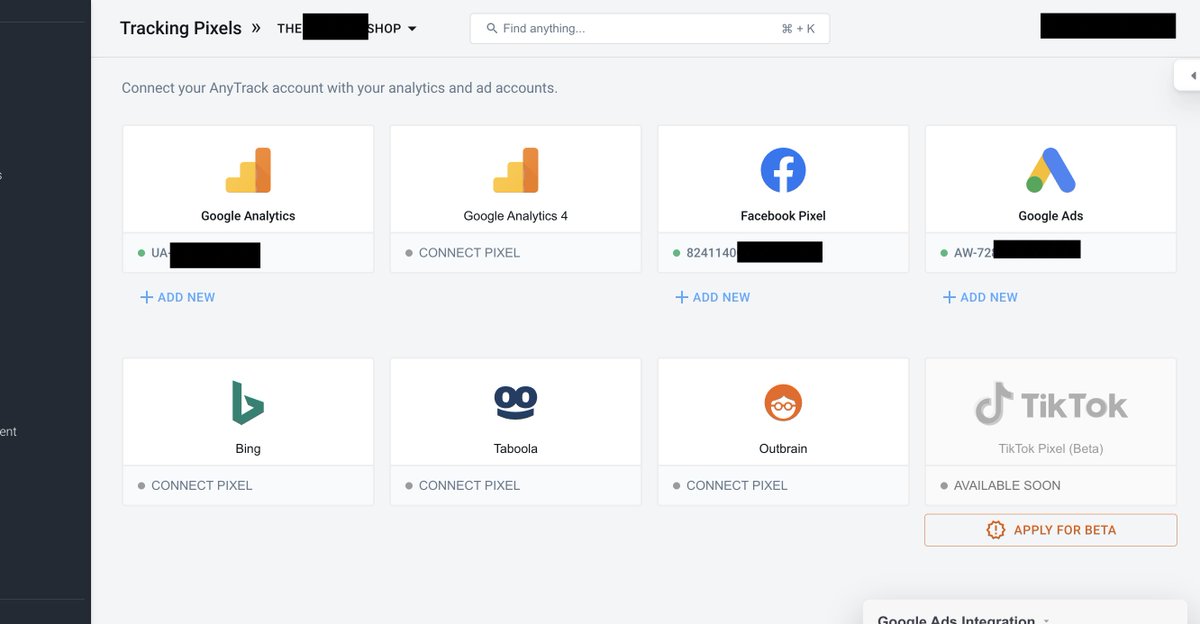Connect a pixel for Taboola
The width and height of the screenshot is (1200, 624).
tap(470, 485)
